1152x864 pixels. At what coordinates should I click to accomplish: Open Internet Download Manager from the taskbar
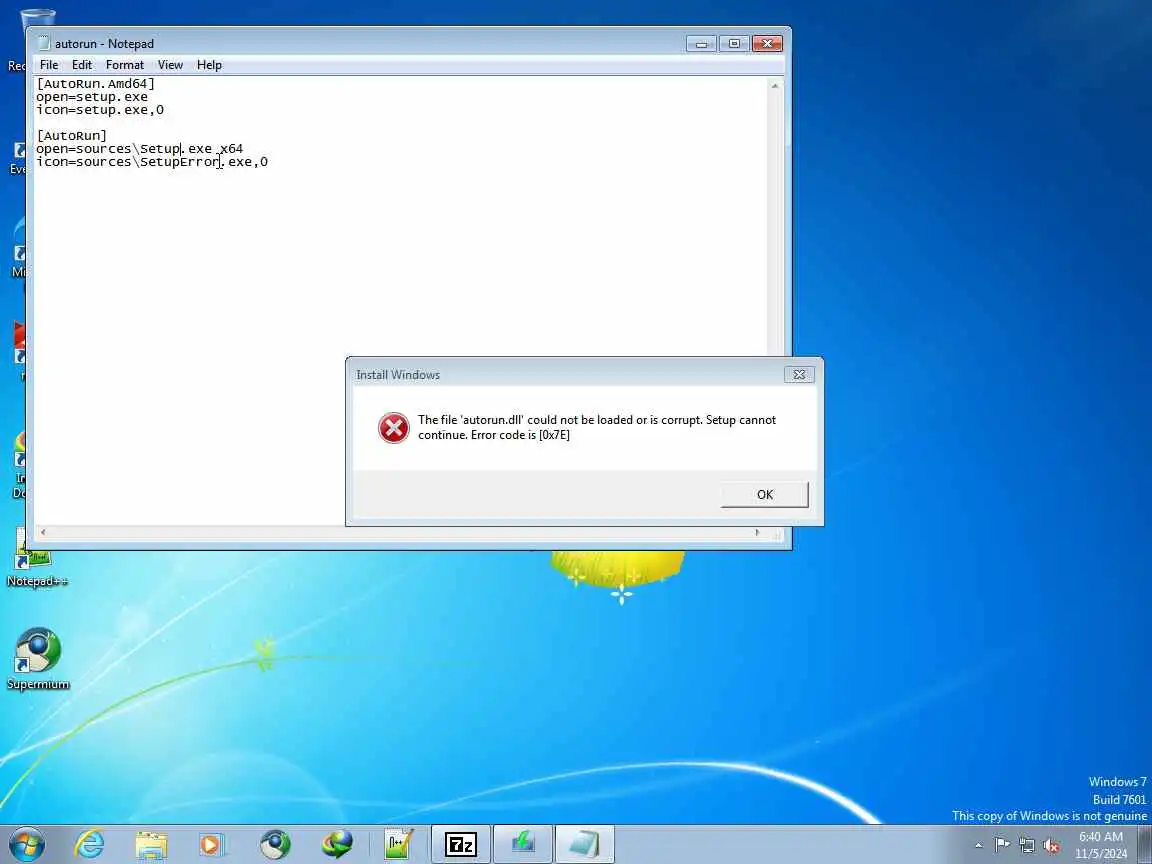337,844
